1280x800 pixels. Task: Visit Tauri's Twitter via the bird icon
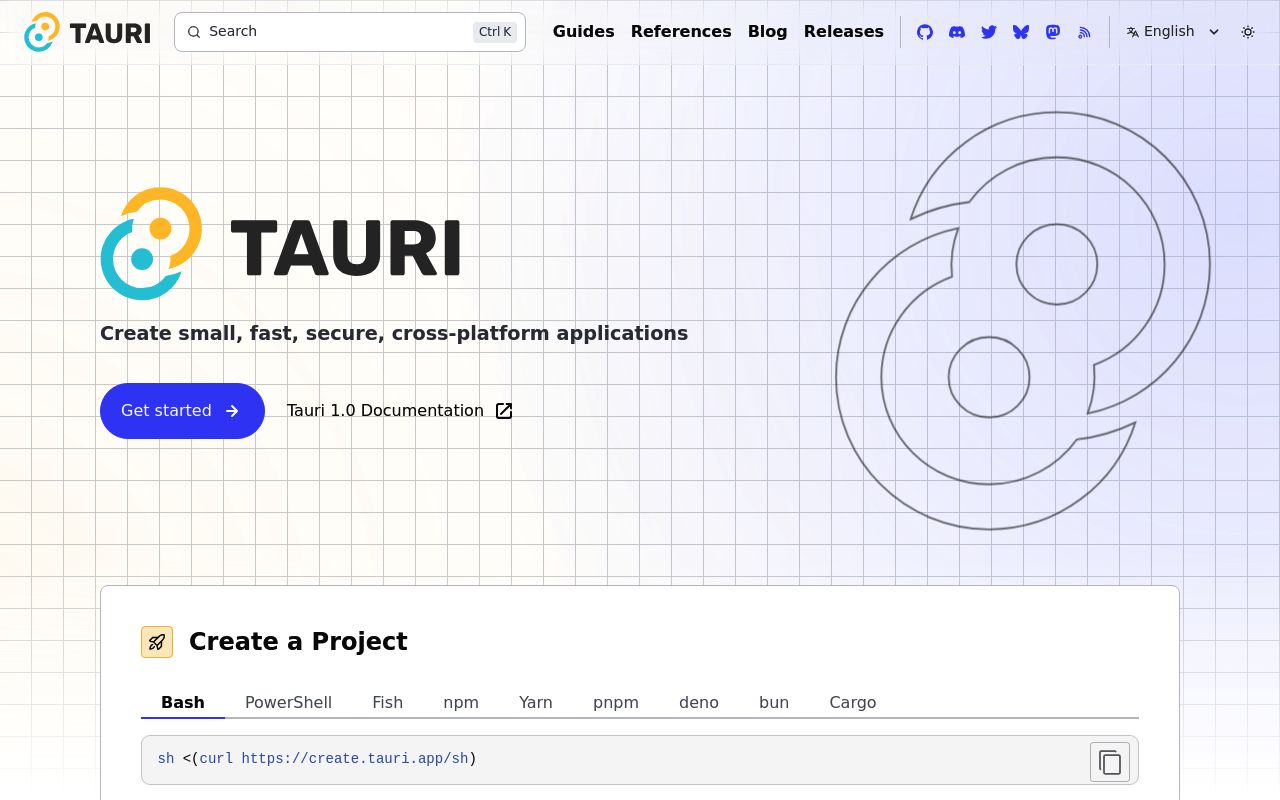(988, 32)
